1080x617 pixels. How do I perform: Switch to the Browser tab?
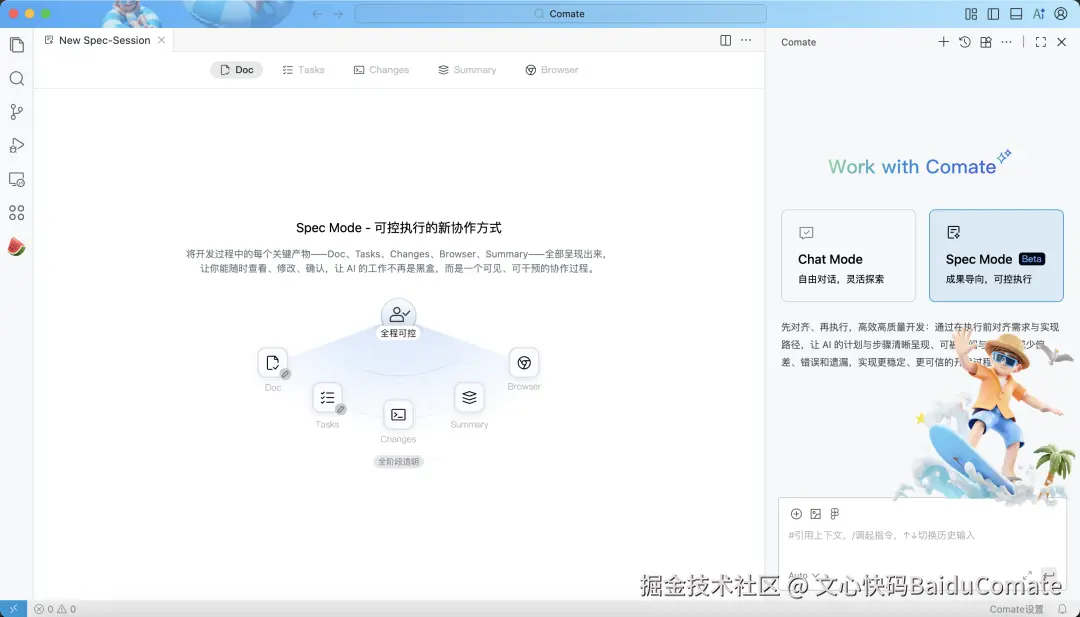point(552,70)
